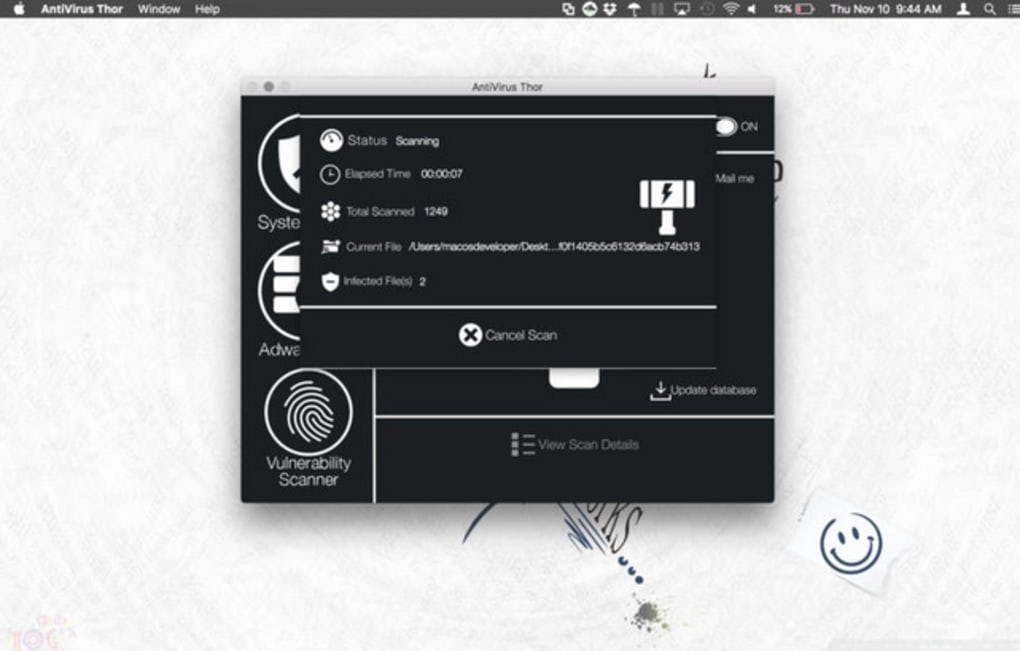The width and height of the screenshot is (1020, 651).
Task: Click the Current File folder icon
Action: click(x=330, y=247)
